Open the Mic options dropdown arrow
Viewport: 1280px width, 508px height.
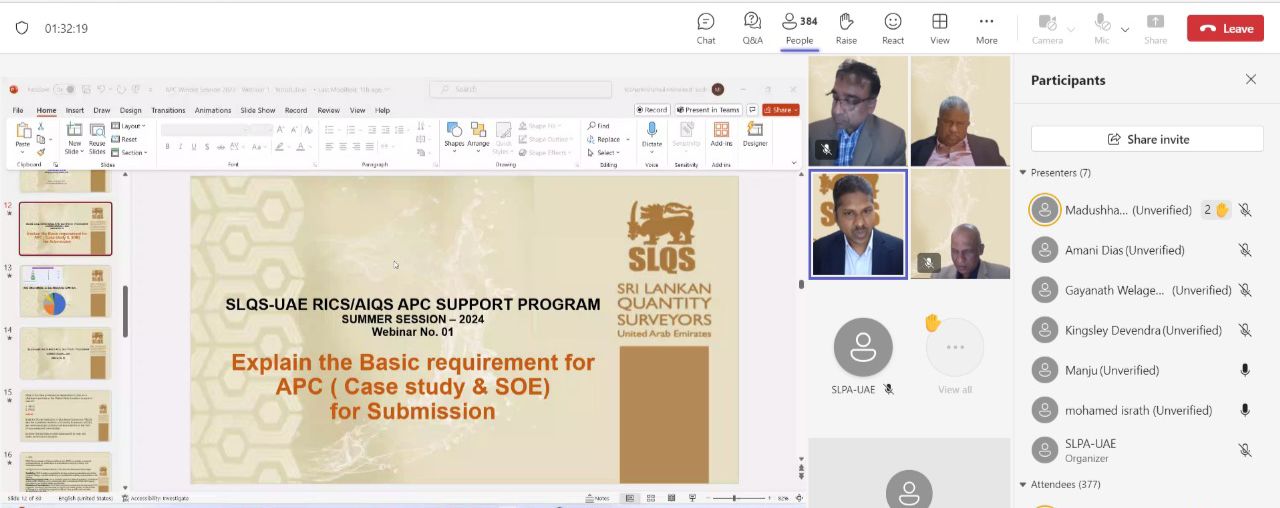[1125, 29]
